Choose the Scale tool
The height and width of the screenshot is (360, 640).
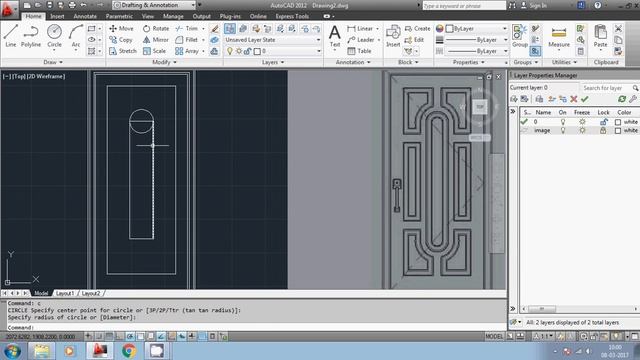click(154, 51)
